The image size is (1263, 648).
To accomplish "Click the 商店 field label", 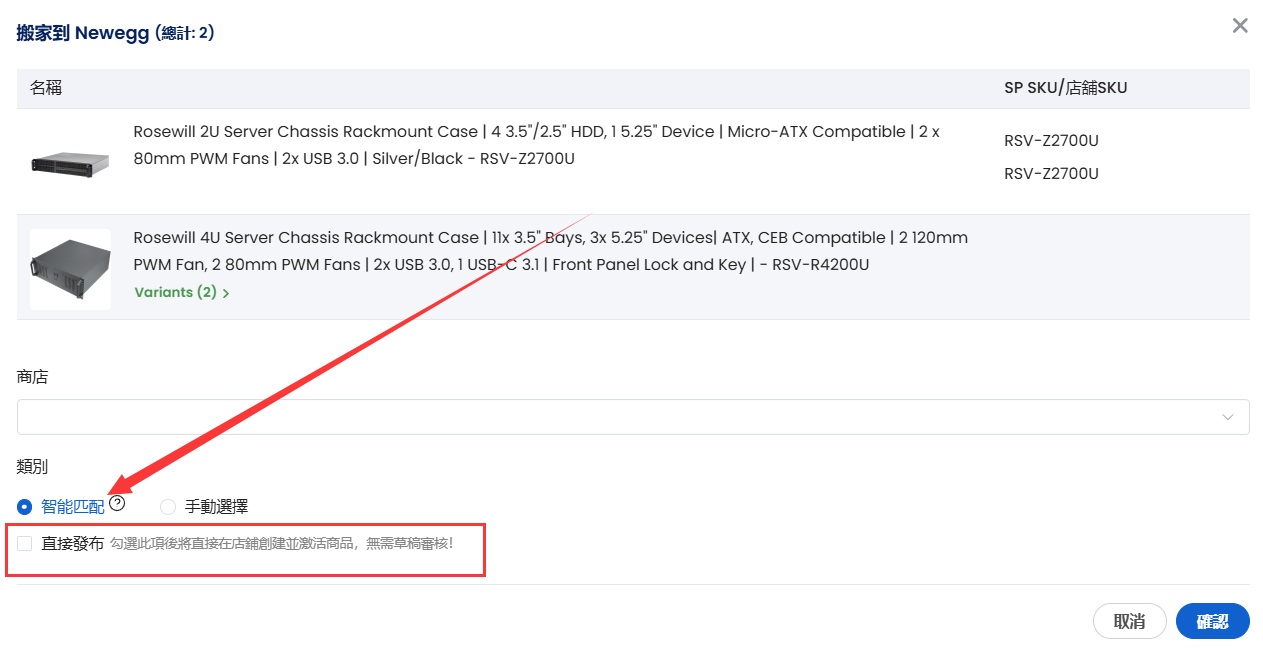I will [x=32, y=377].
